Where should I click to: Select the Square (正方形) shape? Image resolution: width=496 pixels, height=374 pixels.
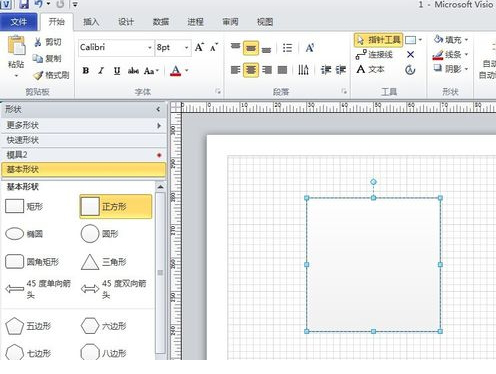pos(116,207)
